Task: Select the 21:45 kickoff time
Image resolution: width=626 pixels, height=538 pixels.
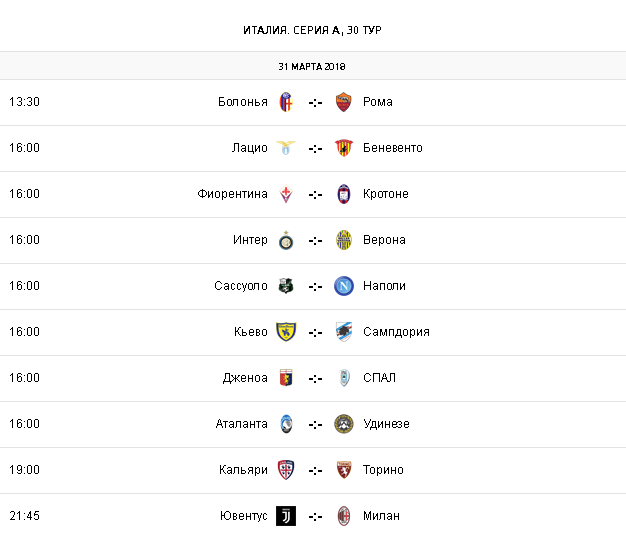Action: click(24, 516)
